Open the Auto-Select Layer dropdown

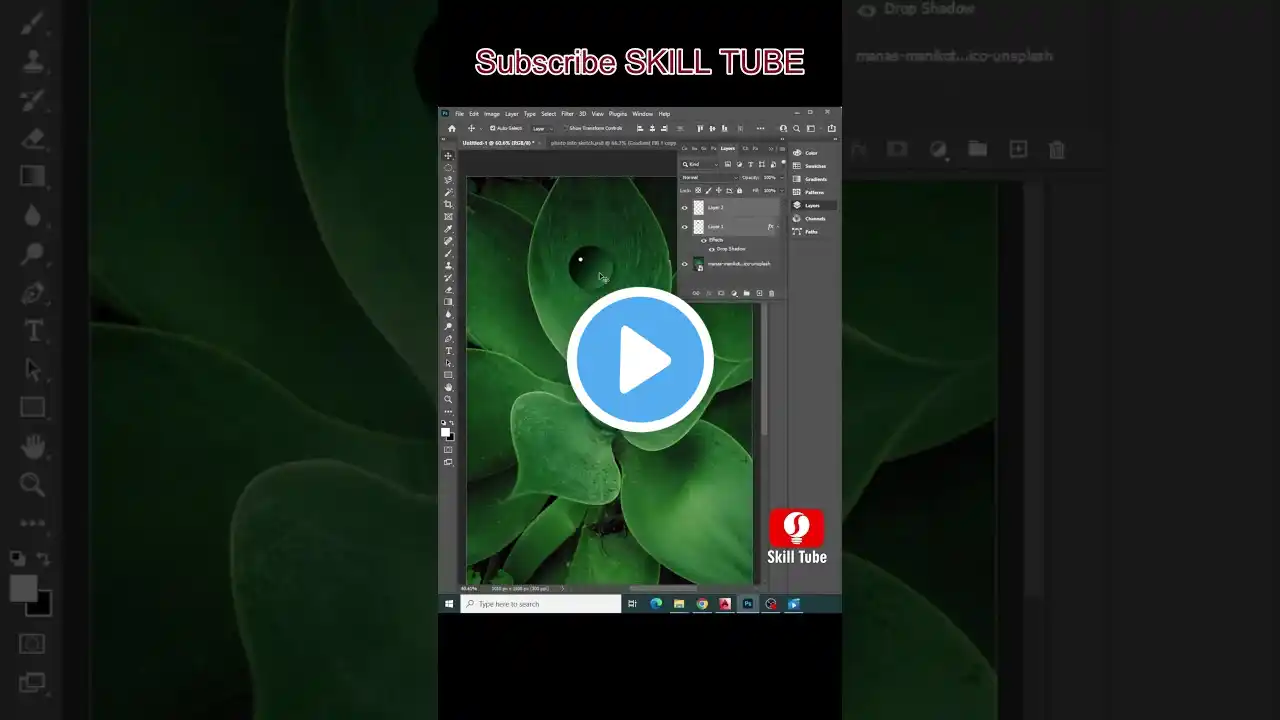542,128
